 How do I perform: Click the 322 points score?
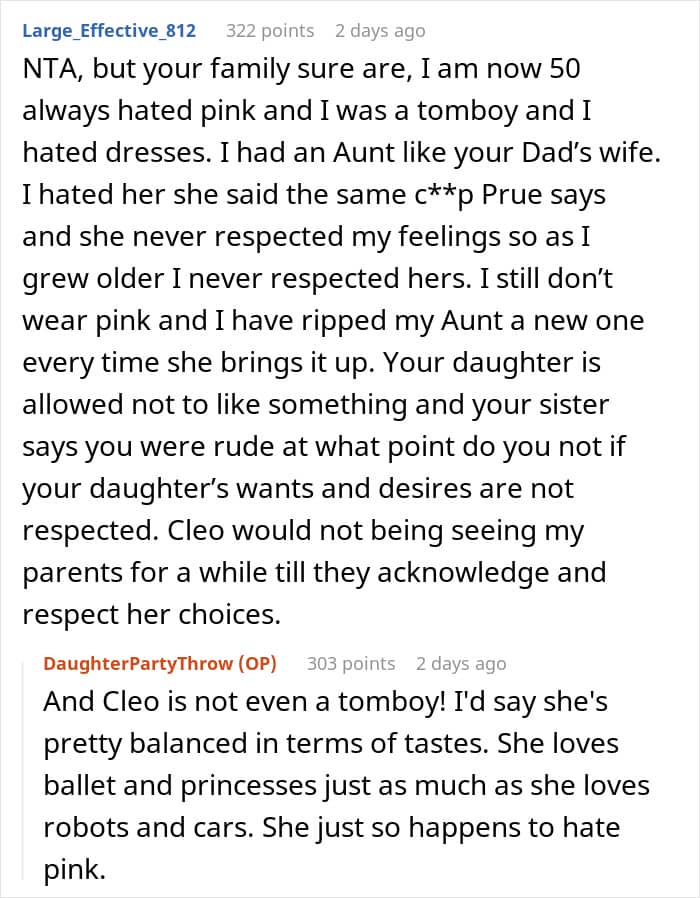pyautogui.click(x=270, y=31)
